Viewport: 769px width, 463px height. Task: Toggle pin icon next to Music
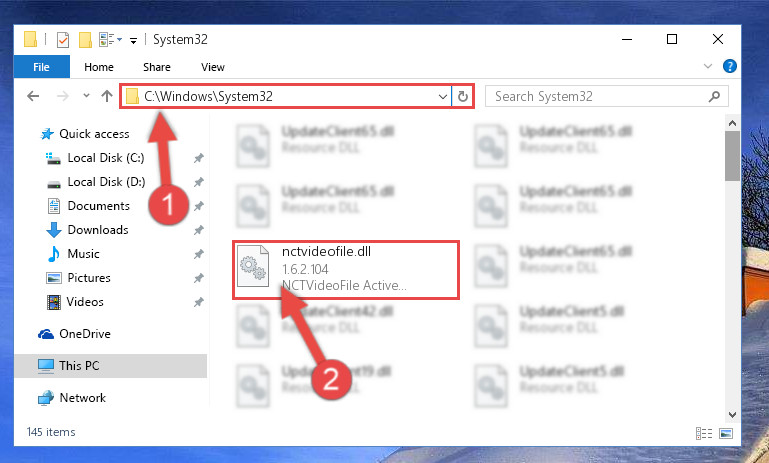(x=198, y=254)
